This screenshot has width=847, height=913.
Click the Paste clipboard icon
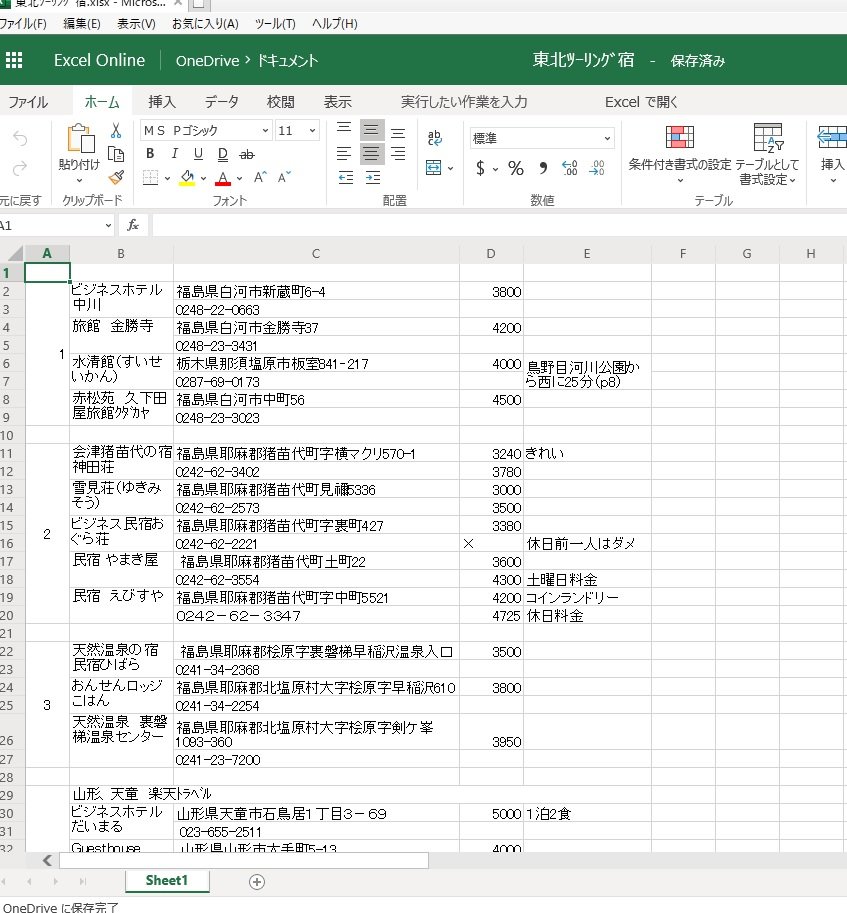click(x=80, y=139)
